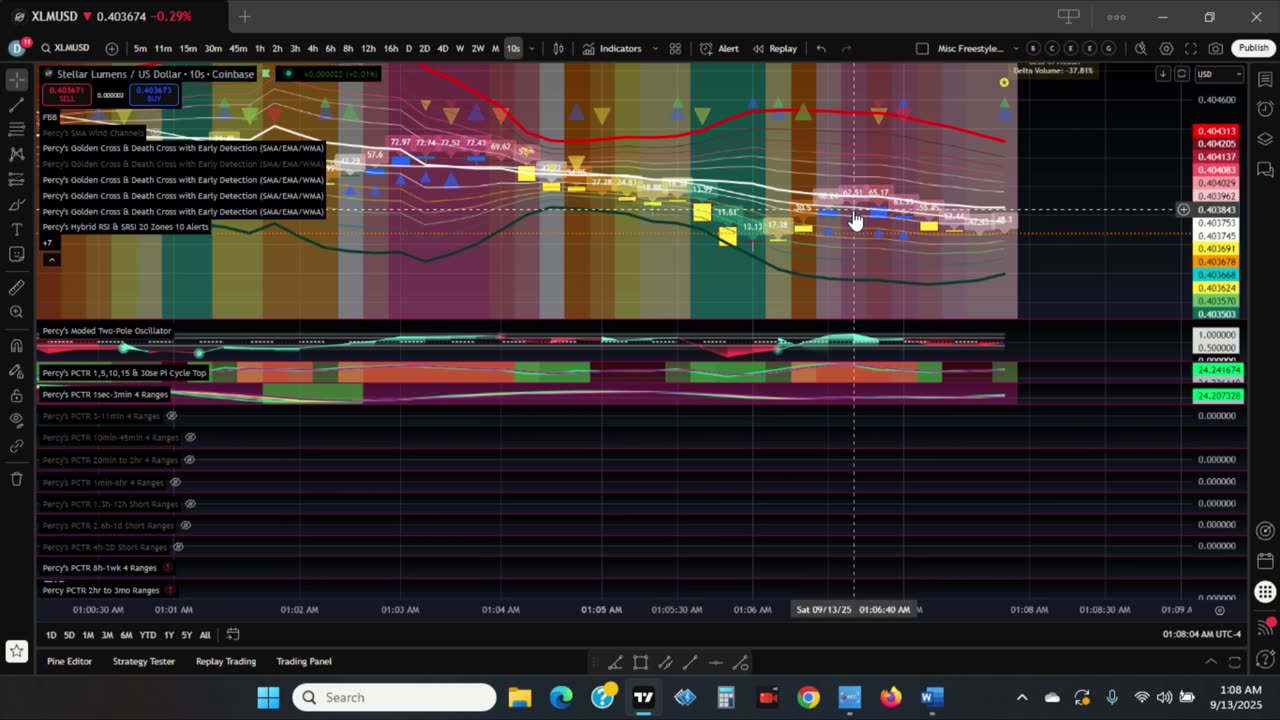
Task: Add symbol with compare plus icon
Action: (111, 48)
